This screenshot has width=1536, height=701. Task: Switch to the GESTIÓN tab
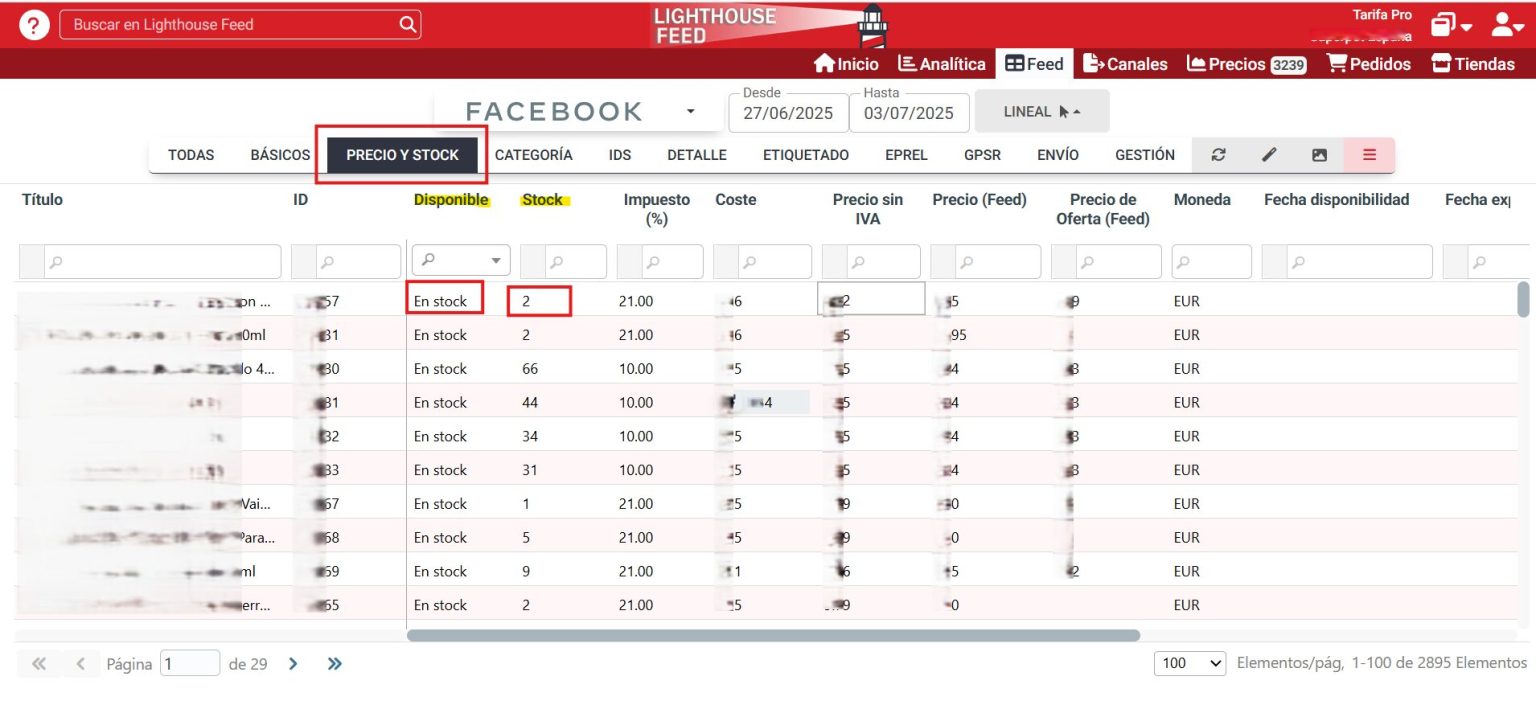click(x=1145, y=155)
